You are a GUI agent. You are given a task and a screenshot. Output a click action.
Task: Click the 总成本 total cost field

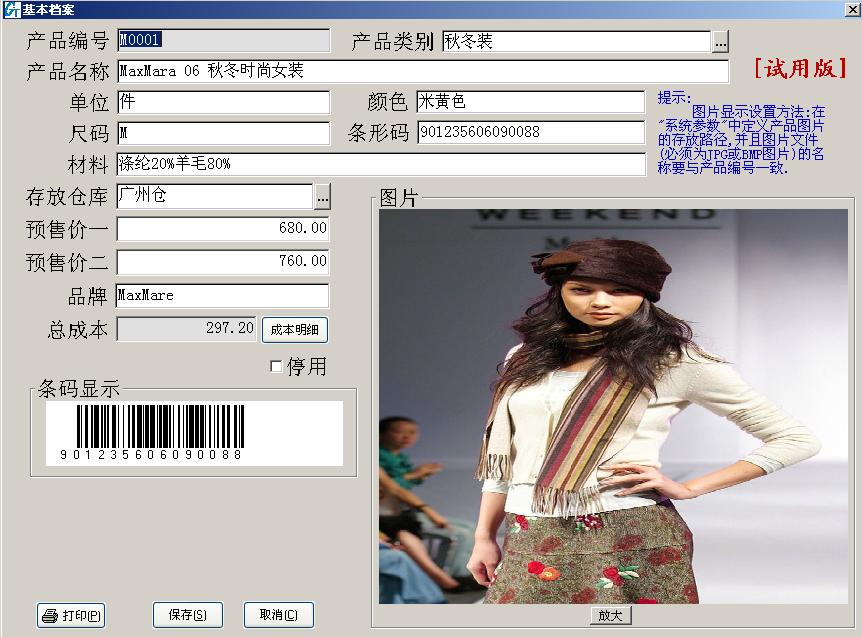click(x=187, y=329)
